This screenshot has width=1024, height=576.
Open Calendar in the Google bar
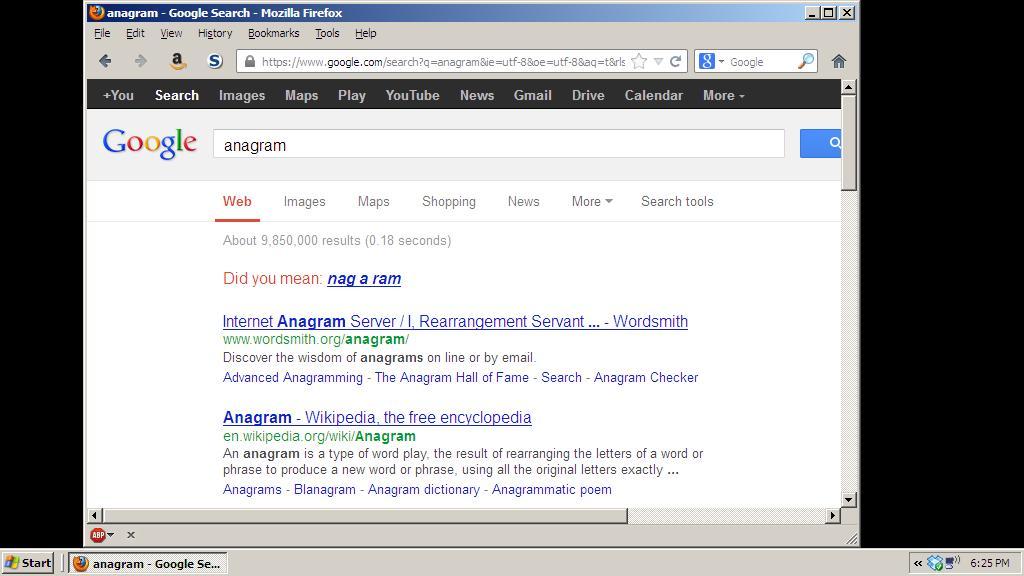tap(654, 95)
